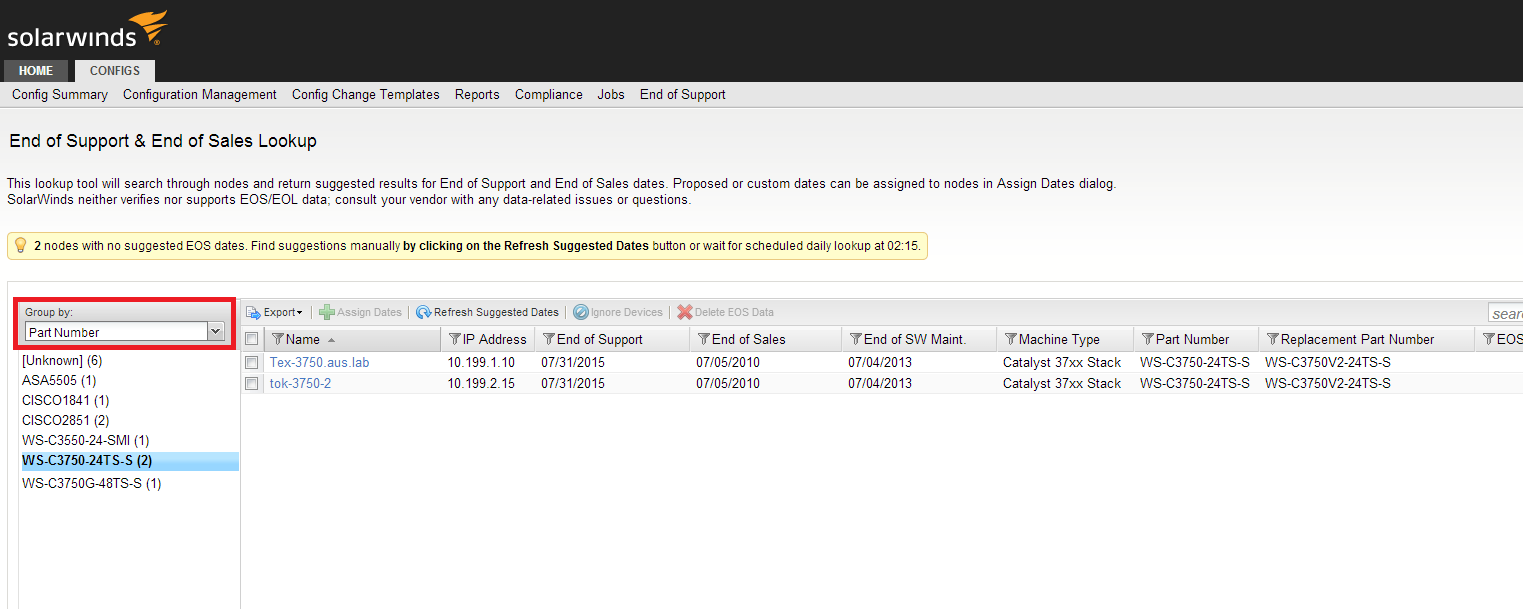Click the Refresh Suggested Dates icon
This screenshot has width=1523, height=609.
point(424,312)
